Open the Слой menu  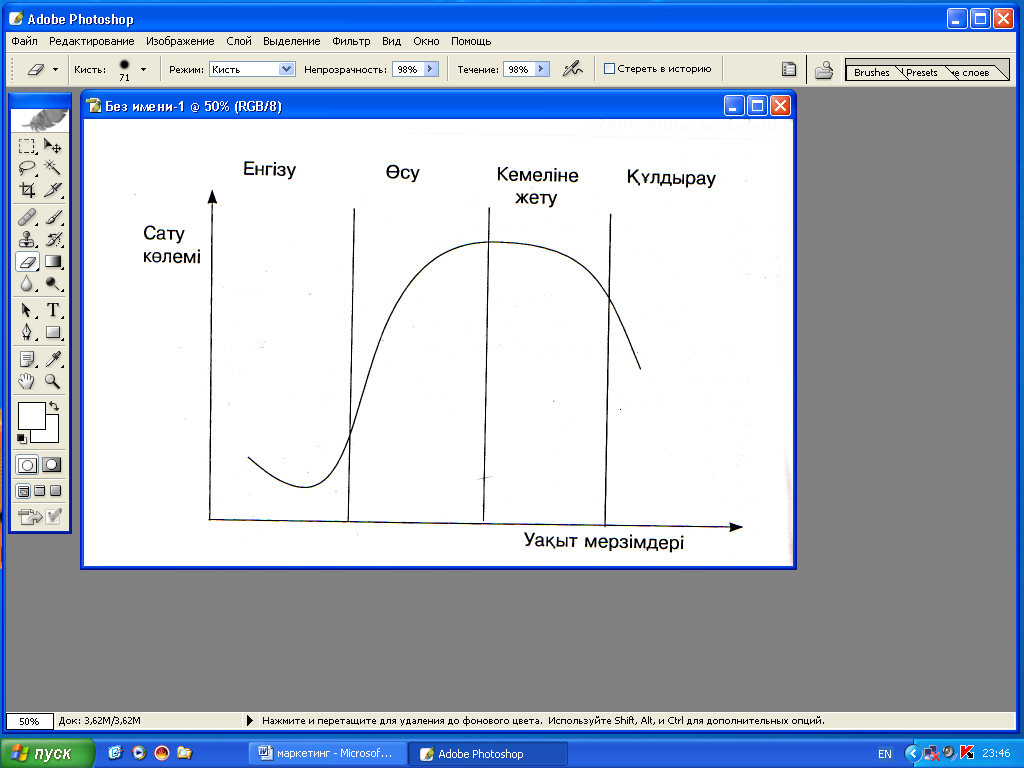coord(239,41)
